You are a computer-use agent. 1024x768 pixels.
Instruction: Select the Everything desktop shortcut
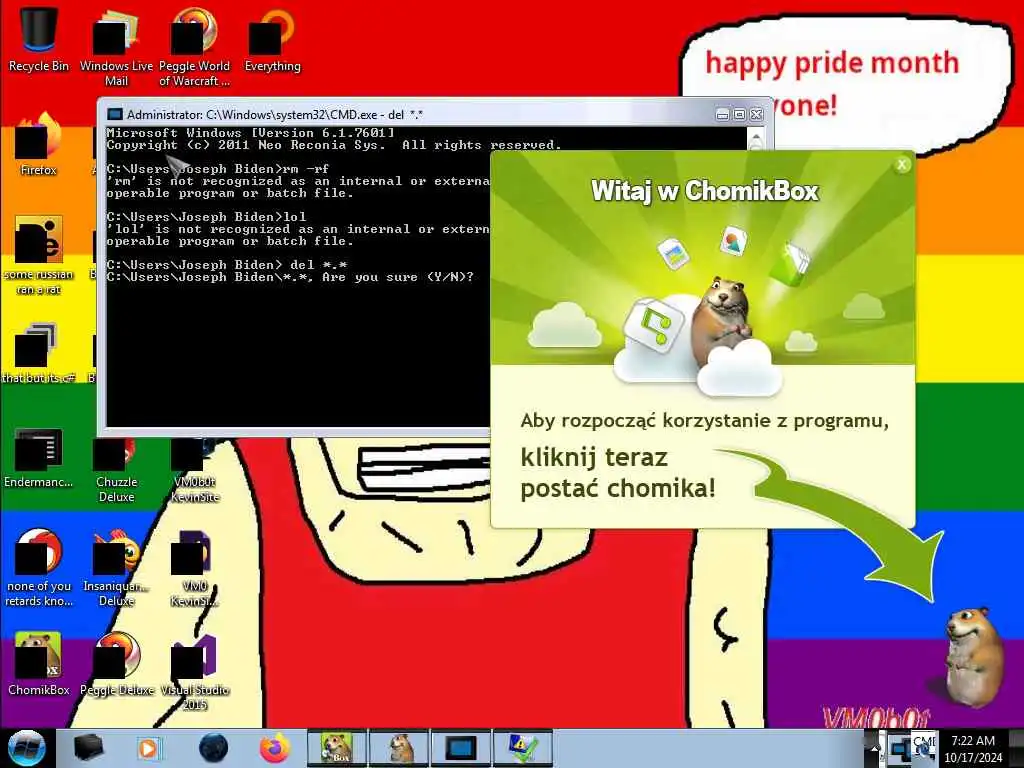tap(272, 40)
